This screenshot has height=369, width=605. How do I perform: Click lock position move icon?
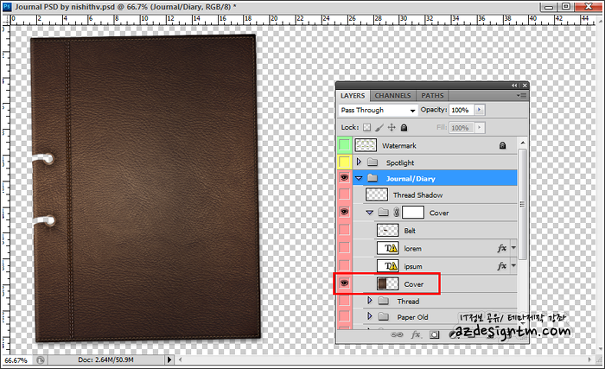point(392,127)
